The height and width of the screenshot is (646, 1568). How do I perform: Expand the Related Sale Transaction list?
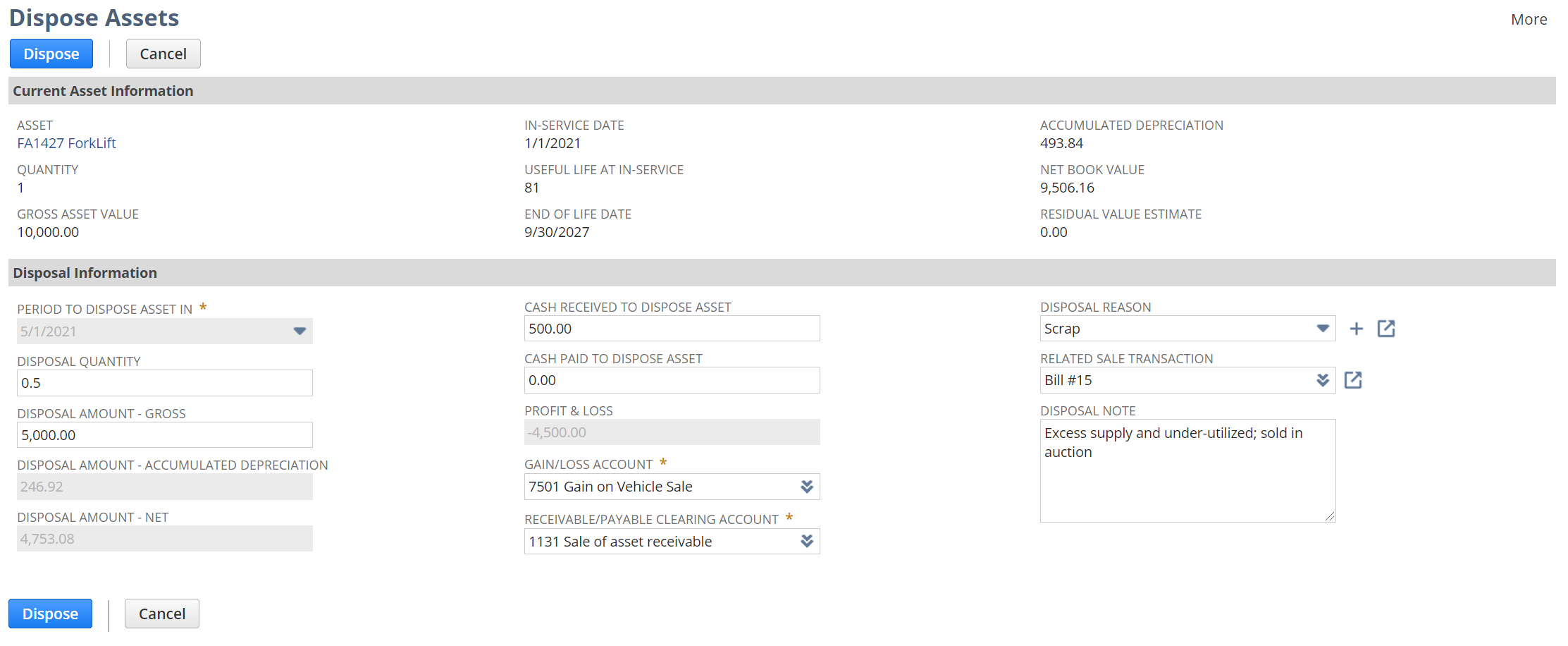click(1323, 380)
